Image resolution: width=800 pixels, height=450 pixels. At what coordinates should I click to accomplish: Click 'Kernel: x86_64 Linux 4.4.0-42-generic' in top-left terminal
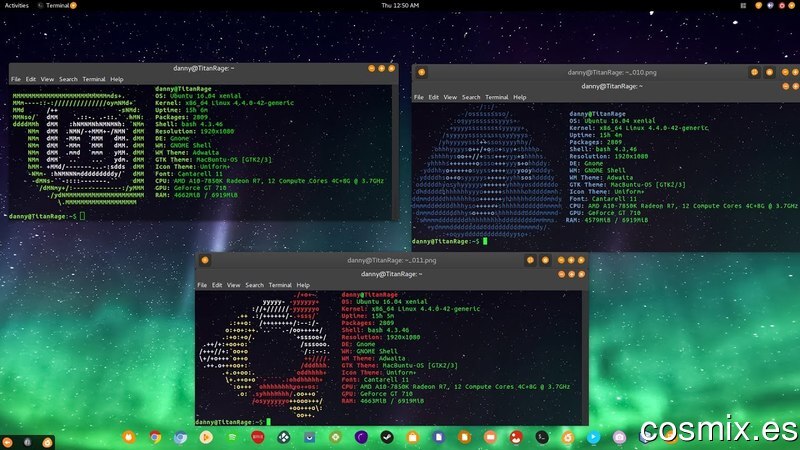tap(224, 103)
